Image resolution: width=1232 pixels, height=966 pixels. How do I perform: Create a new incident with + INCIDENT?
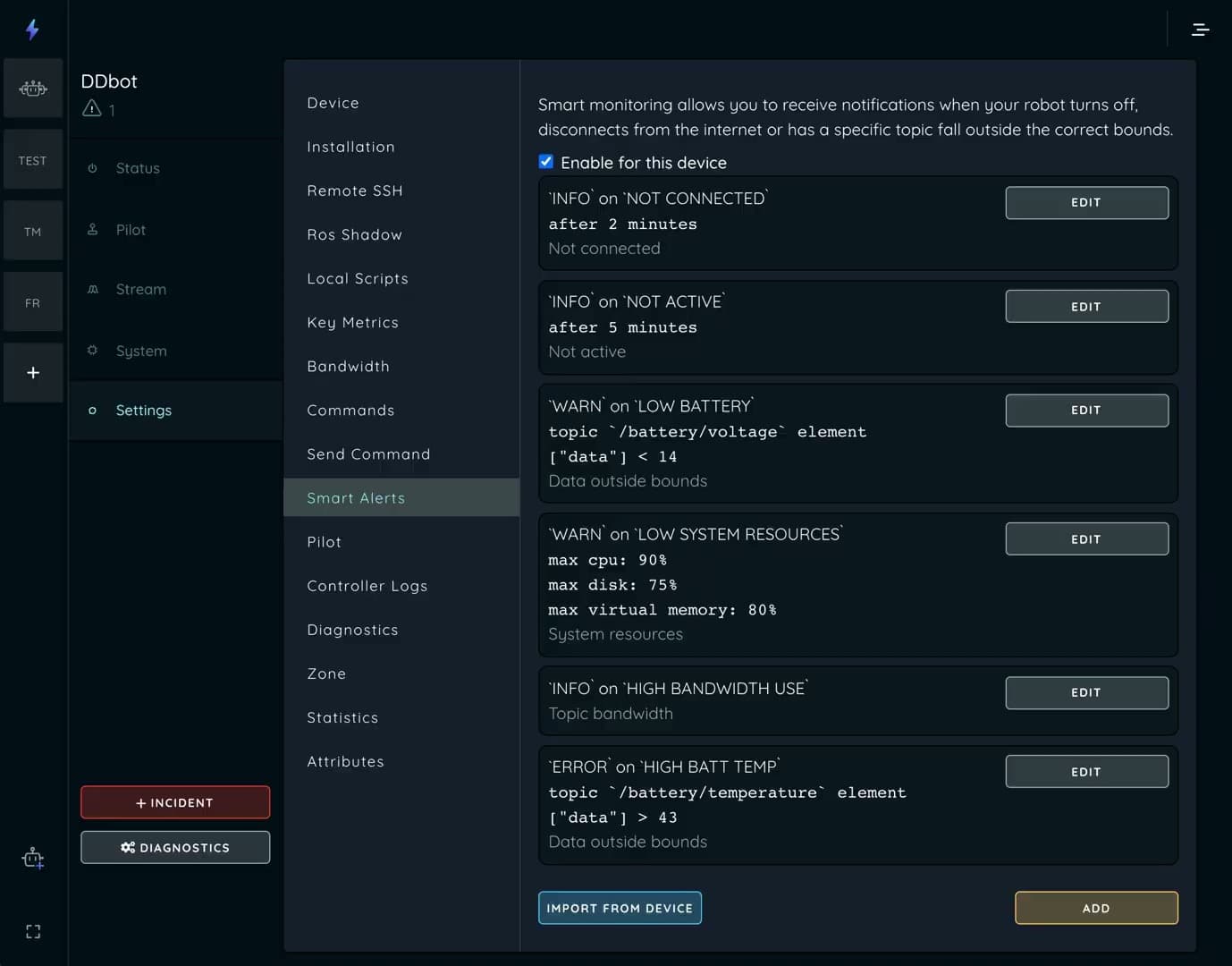click(x=175, y=802)
